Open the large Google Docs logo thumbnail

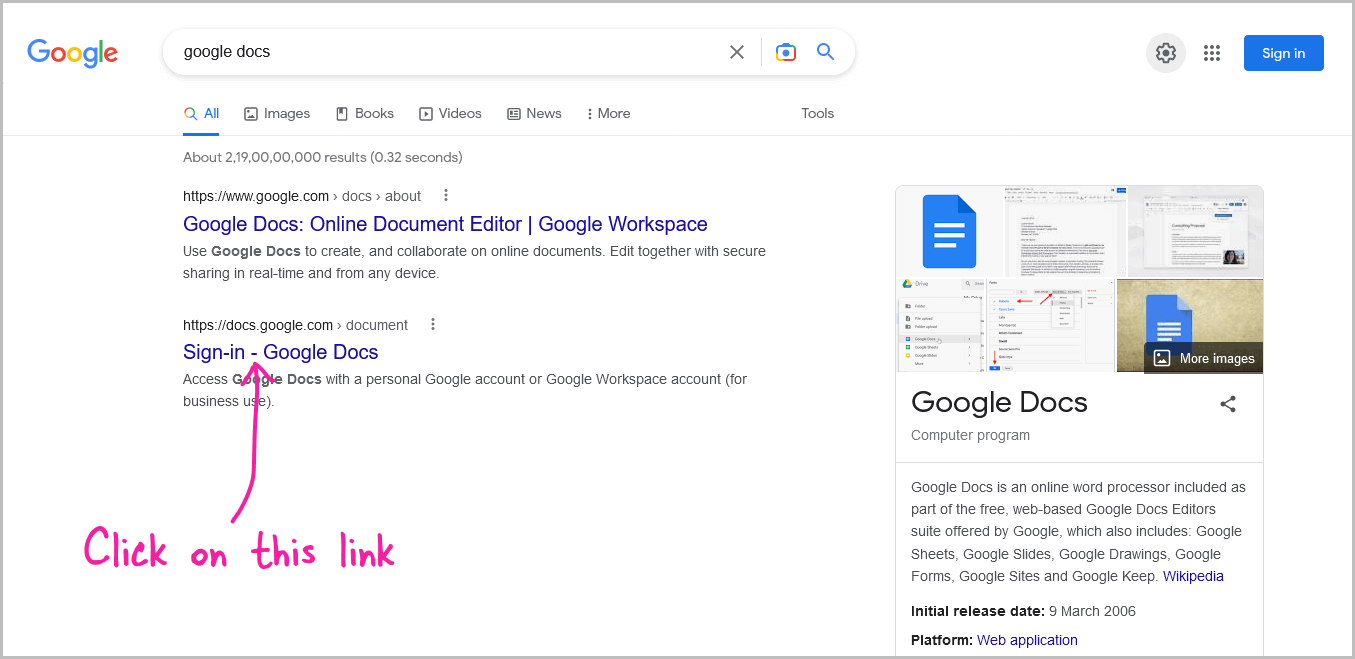(x=949, y=231)
